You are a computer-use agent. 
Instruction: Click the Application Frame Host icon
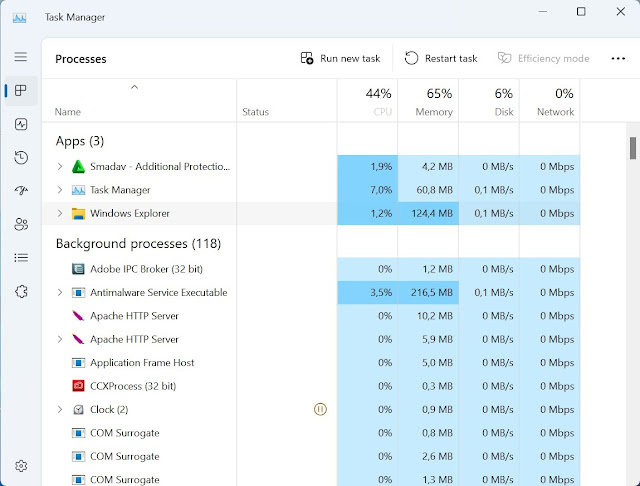[x=78, y=362]
